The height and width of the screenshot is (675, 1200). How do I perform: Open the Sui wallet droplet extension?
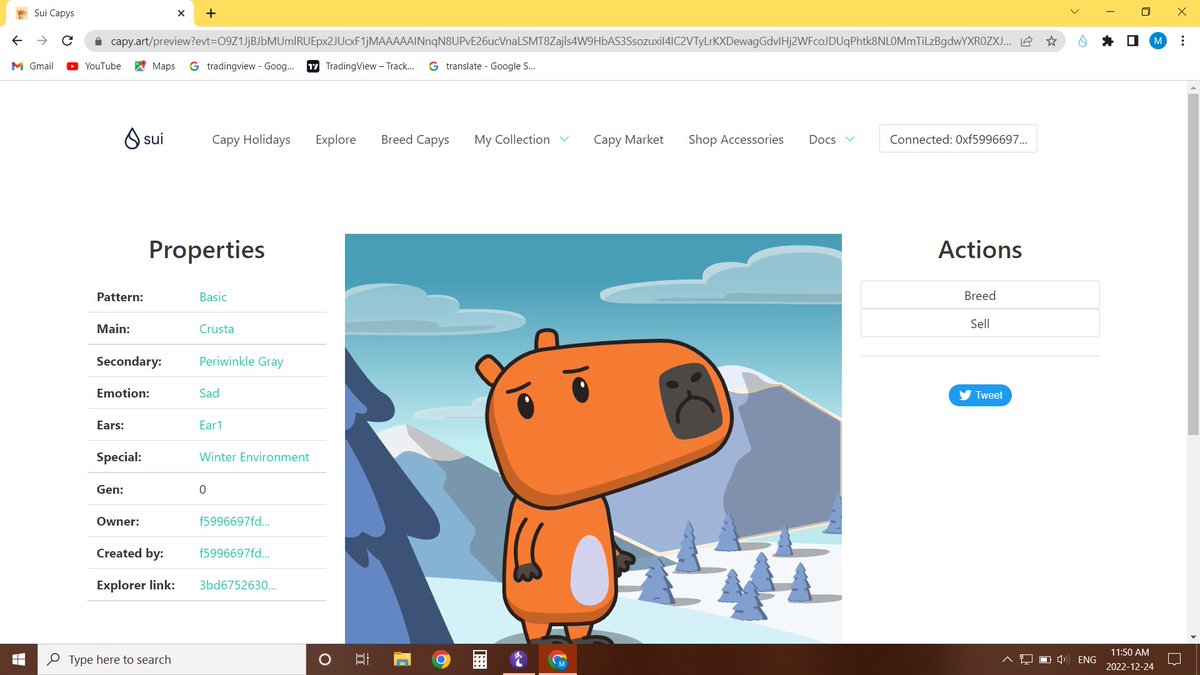pyautogui.click(x=1083, y=41)
